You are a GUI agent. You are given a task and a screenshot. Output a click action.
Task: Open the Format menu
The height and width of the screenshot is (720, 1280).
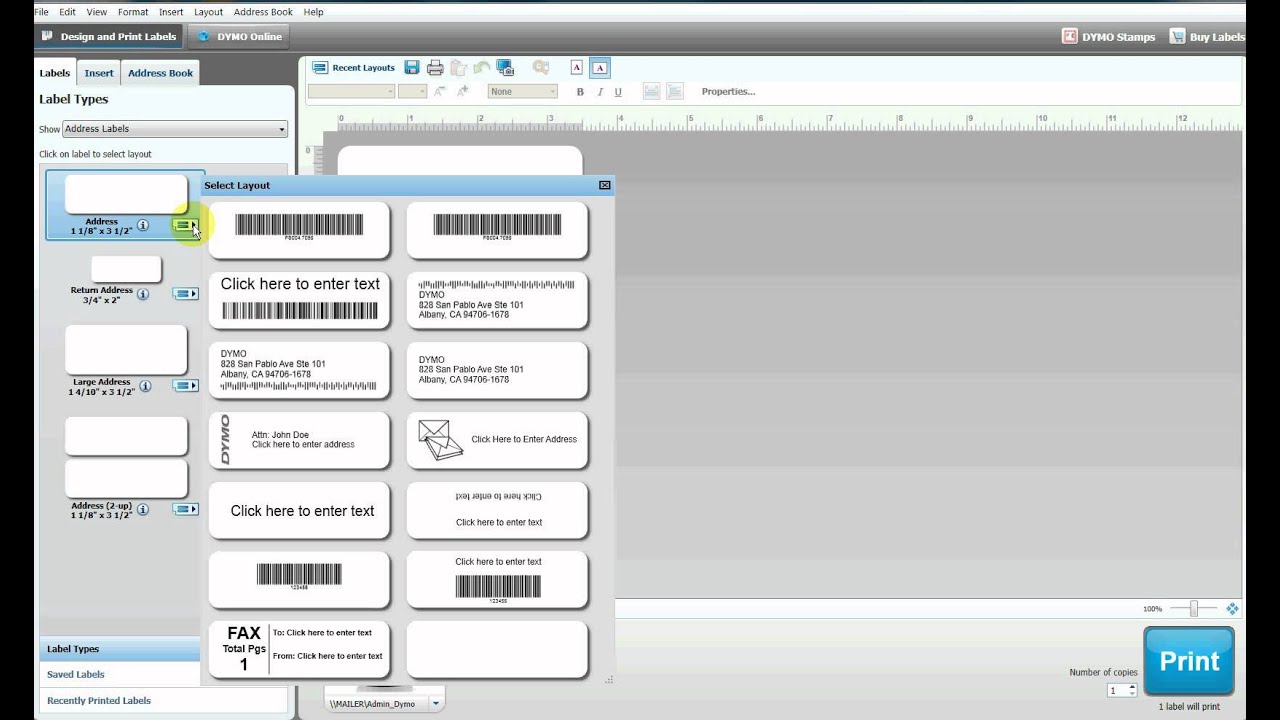[133, 12]
